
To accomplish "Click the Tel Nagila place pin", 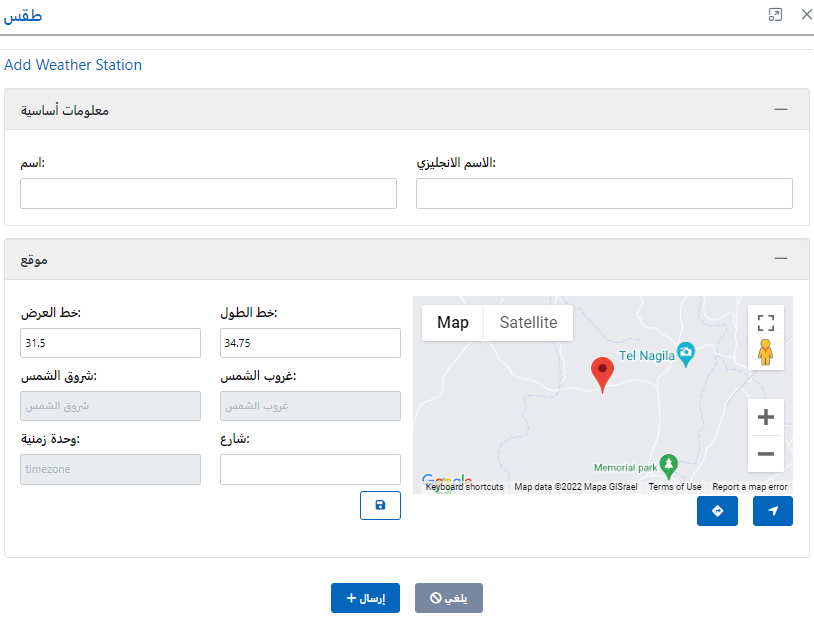I will coord(686,354).
